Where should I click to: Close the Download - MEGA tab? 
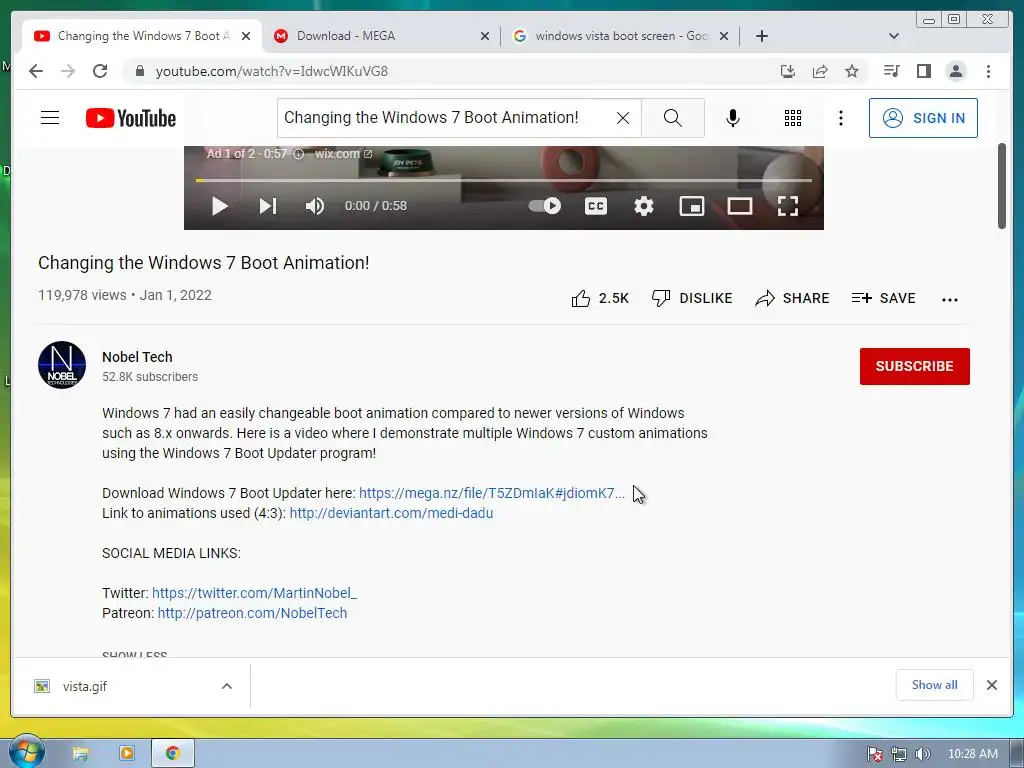pyautogui.click(x=485, y=36)
